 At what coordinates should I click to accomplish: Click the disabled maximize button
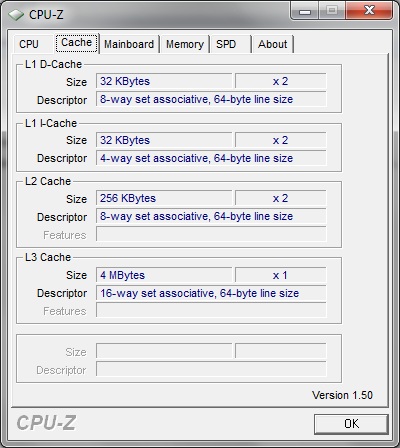tap(332, 11)
